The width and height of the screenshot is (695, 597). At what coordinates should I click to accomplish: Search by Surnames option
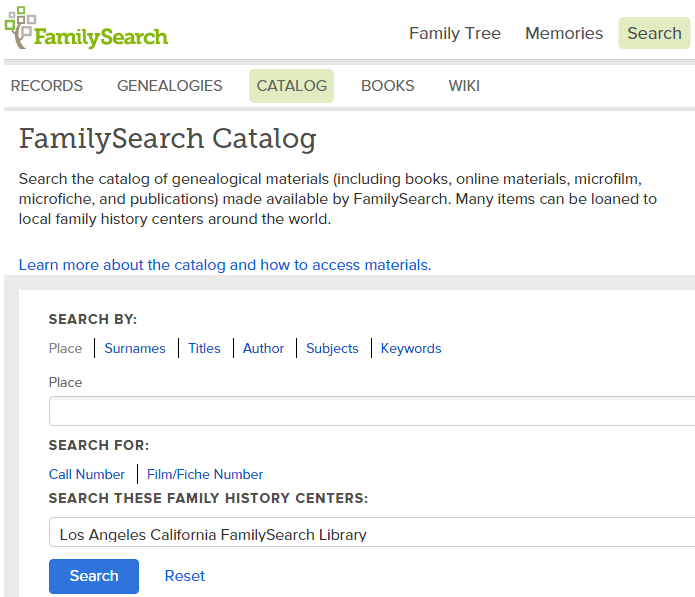[135, 348]
